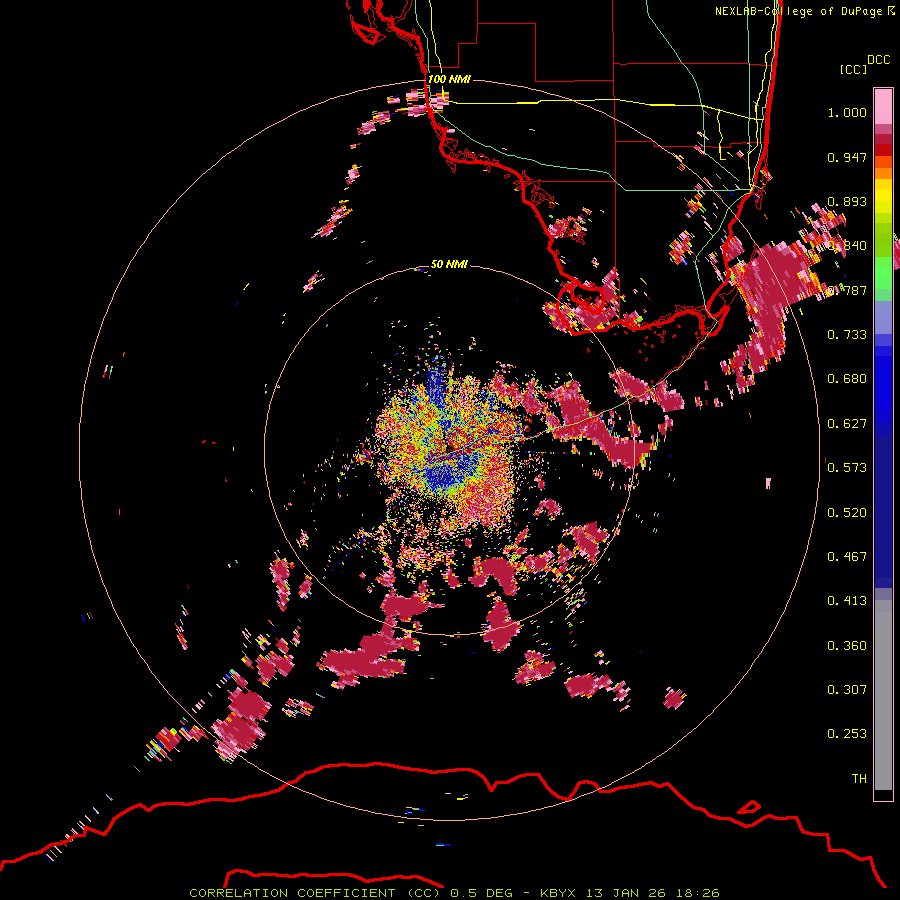Select the 0.360 legend value

pos(847,646)
